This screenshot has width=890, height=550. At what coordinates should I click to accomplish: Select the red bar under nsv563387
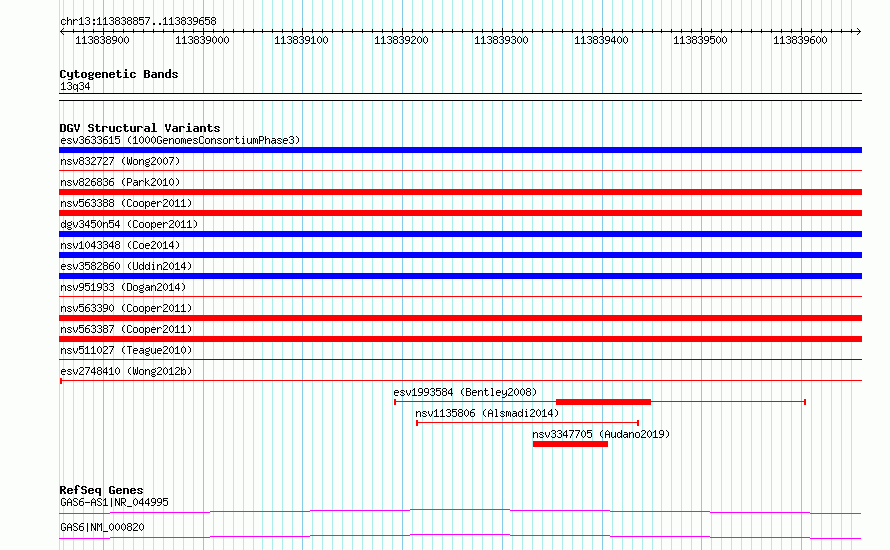point(460,339)
